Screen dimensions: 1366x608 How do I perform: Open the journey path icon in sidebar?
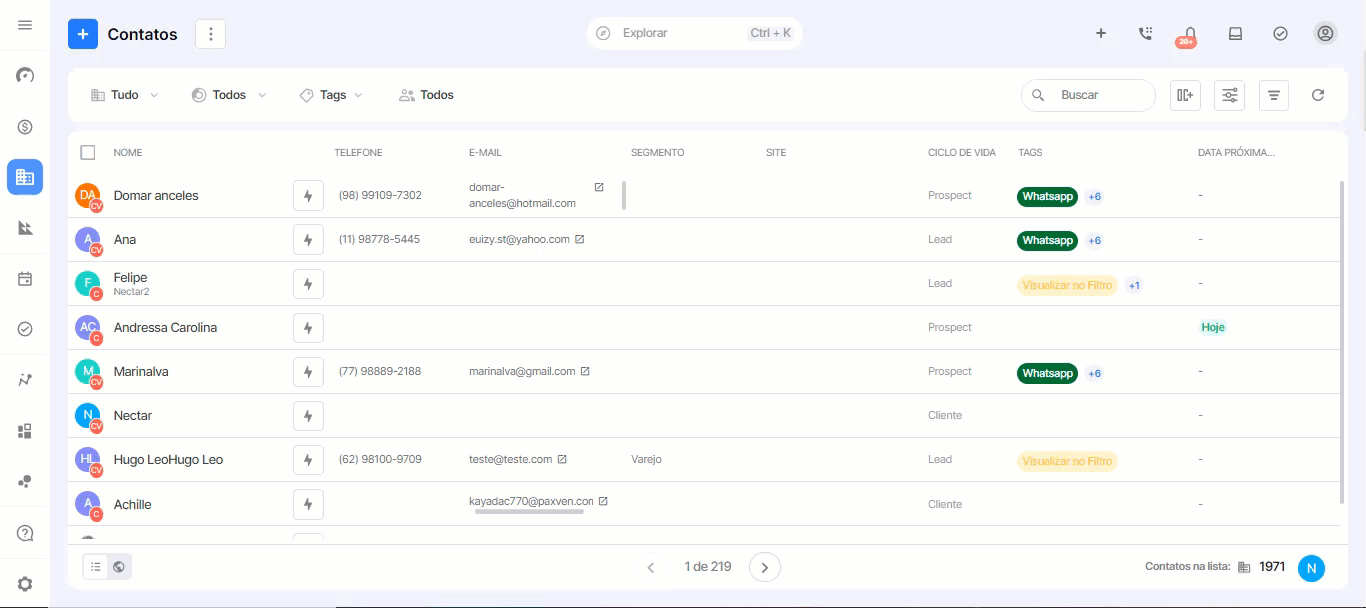pos(25,380)
